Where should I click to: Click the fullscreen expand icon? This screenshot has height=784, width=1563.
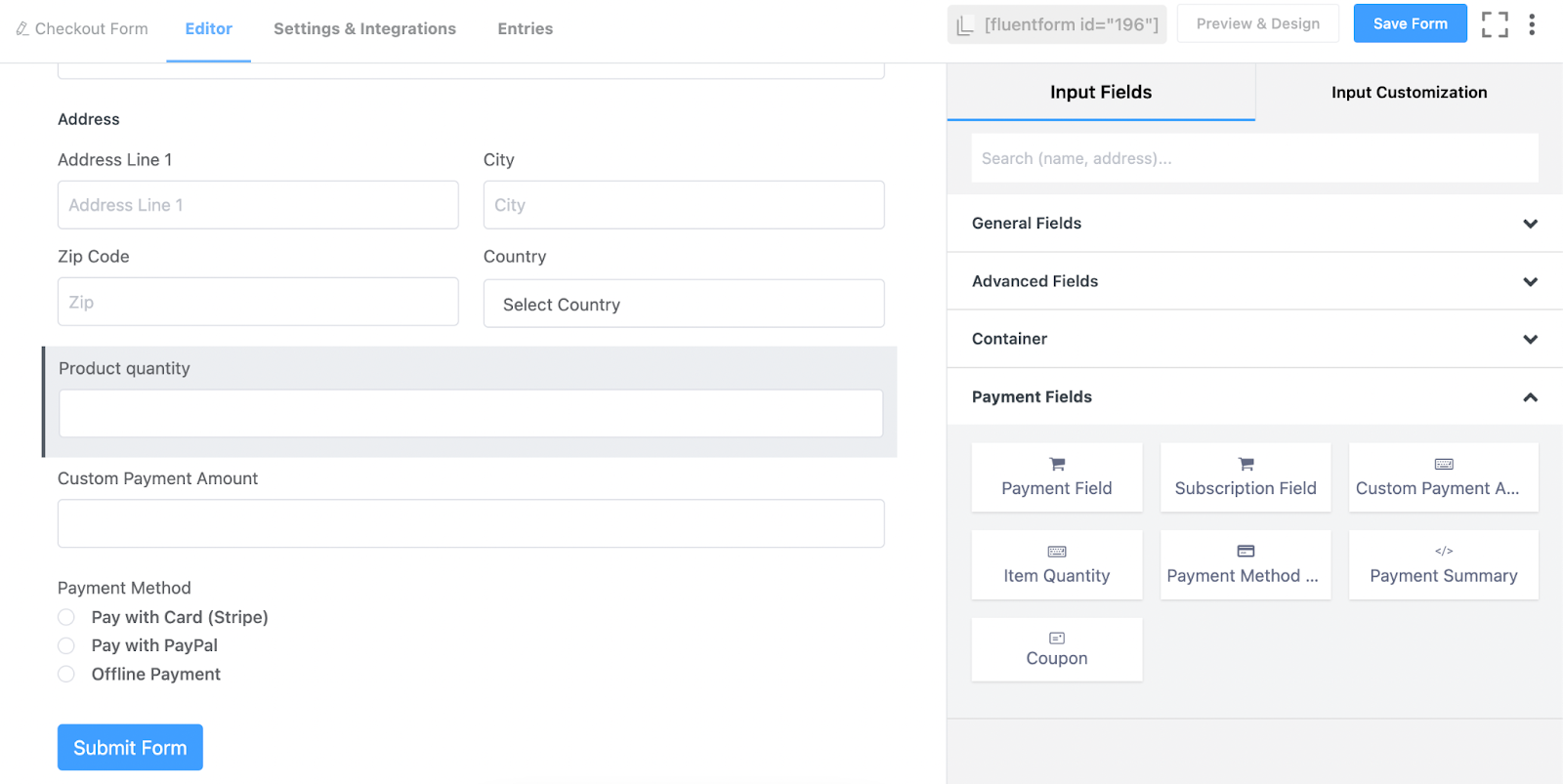(1494, 24)
